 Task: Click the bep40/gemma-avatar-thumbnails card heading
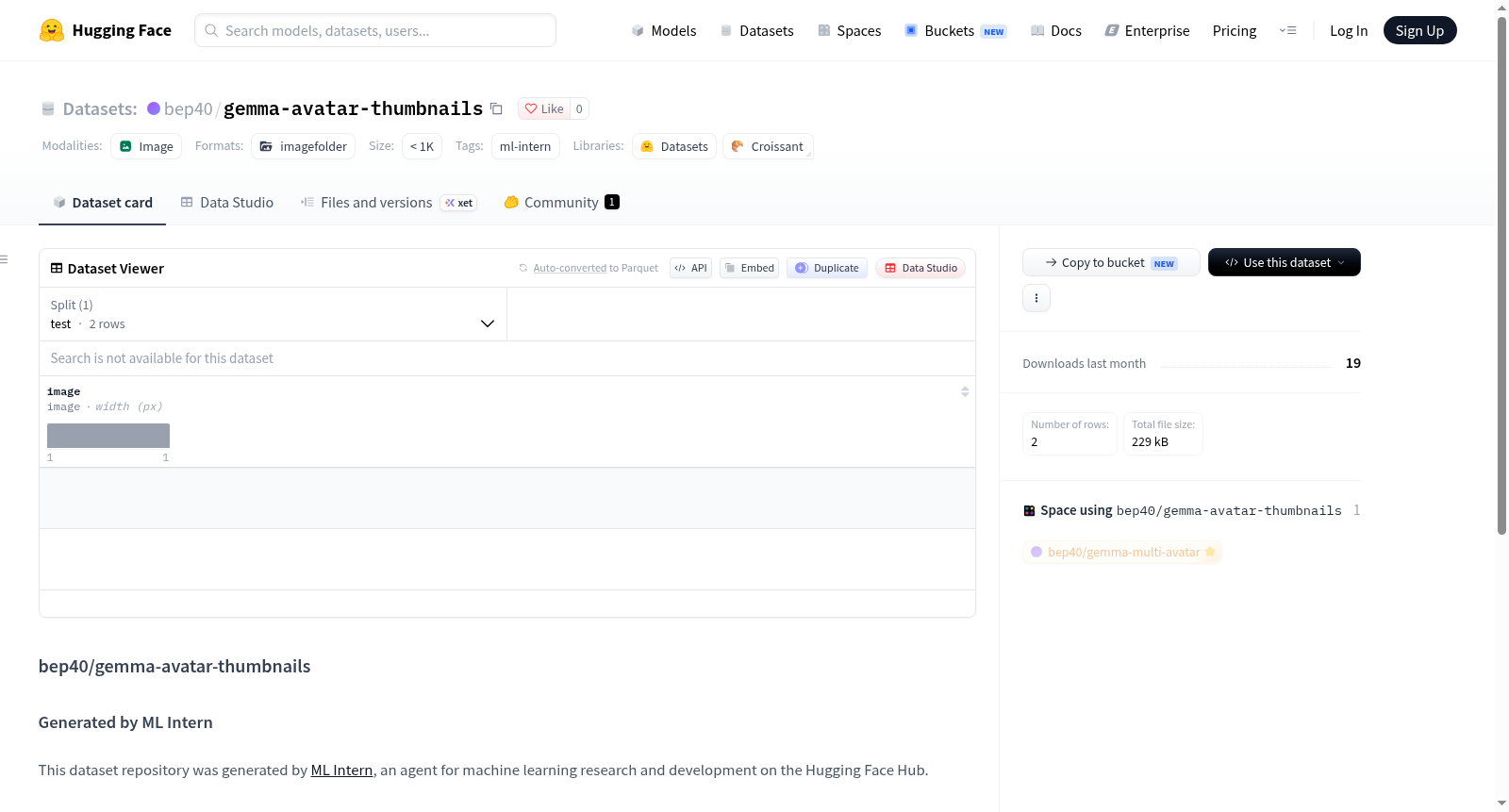click(174, 666)
